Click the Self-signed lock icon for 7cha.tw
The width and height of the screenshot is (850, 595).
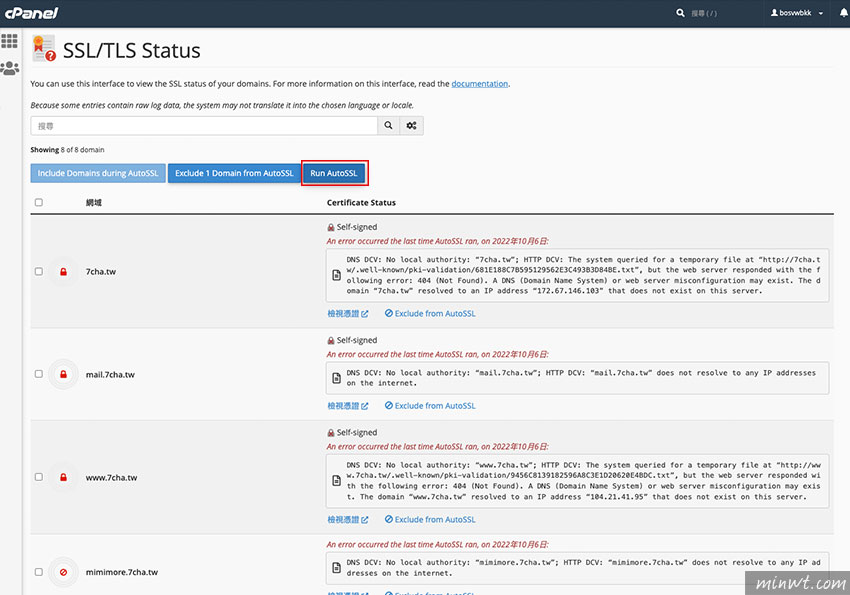[x=331, y=228]
